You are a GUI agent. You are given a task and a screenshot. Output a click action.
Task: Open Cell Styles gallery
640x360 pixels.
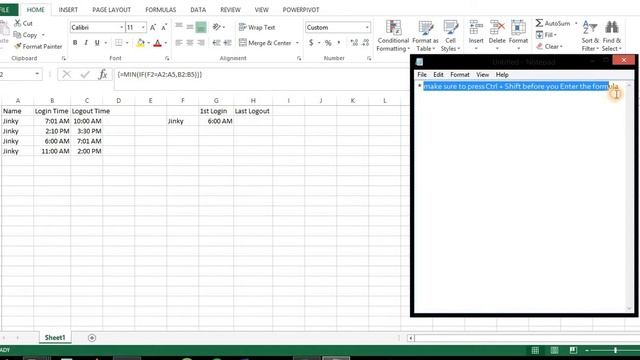click(x=451, y=36)
